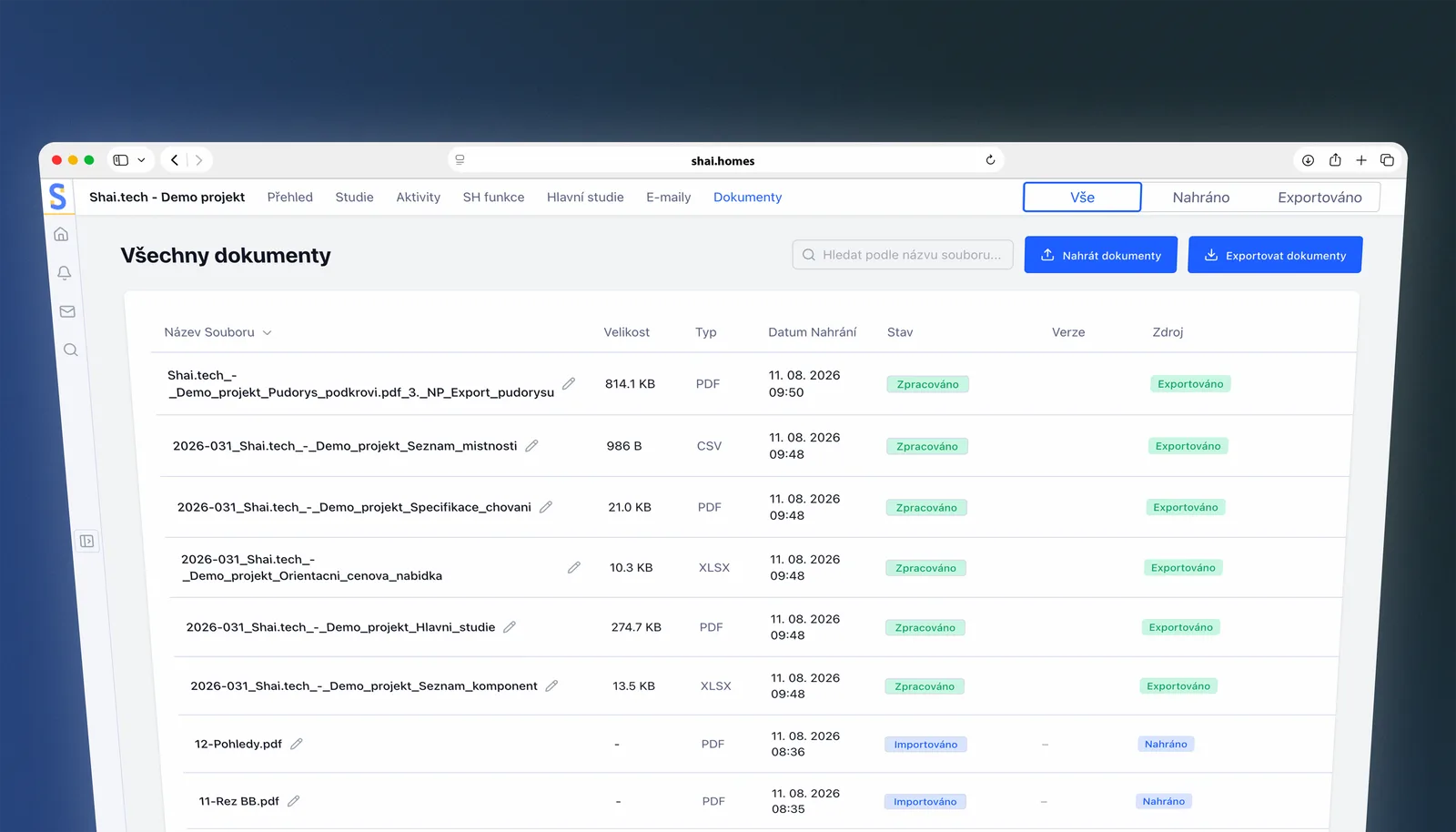Viewport: 1456px width, 832px height.
Task: Open 2026-031 Hlavni_studie file name
Action: (340, 627)
